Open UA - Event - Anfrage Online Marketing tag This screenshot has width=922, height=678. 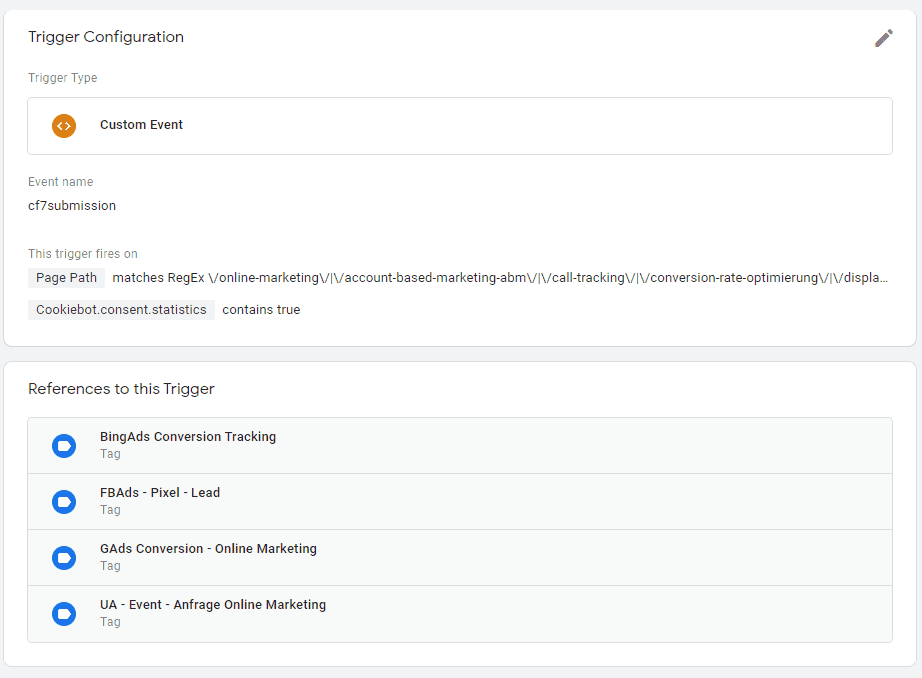point(460,614)
